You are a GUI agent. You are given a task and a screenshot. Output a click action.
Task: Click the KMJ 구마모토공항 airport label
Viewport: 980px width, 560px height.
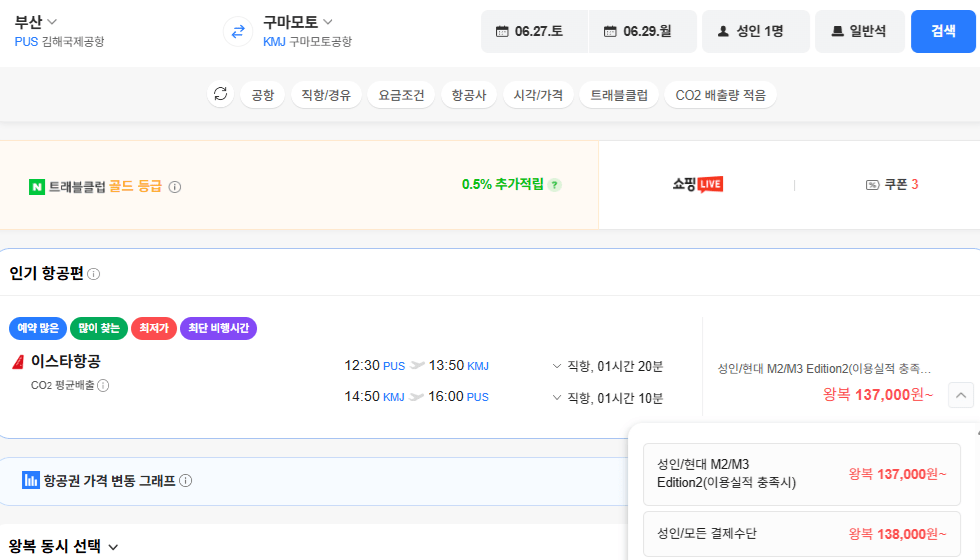[308, 42]
